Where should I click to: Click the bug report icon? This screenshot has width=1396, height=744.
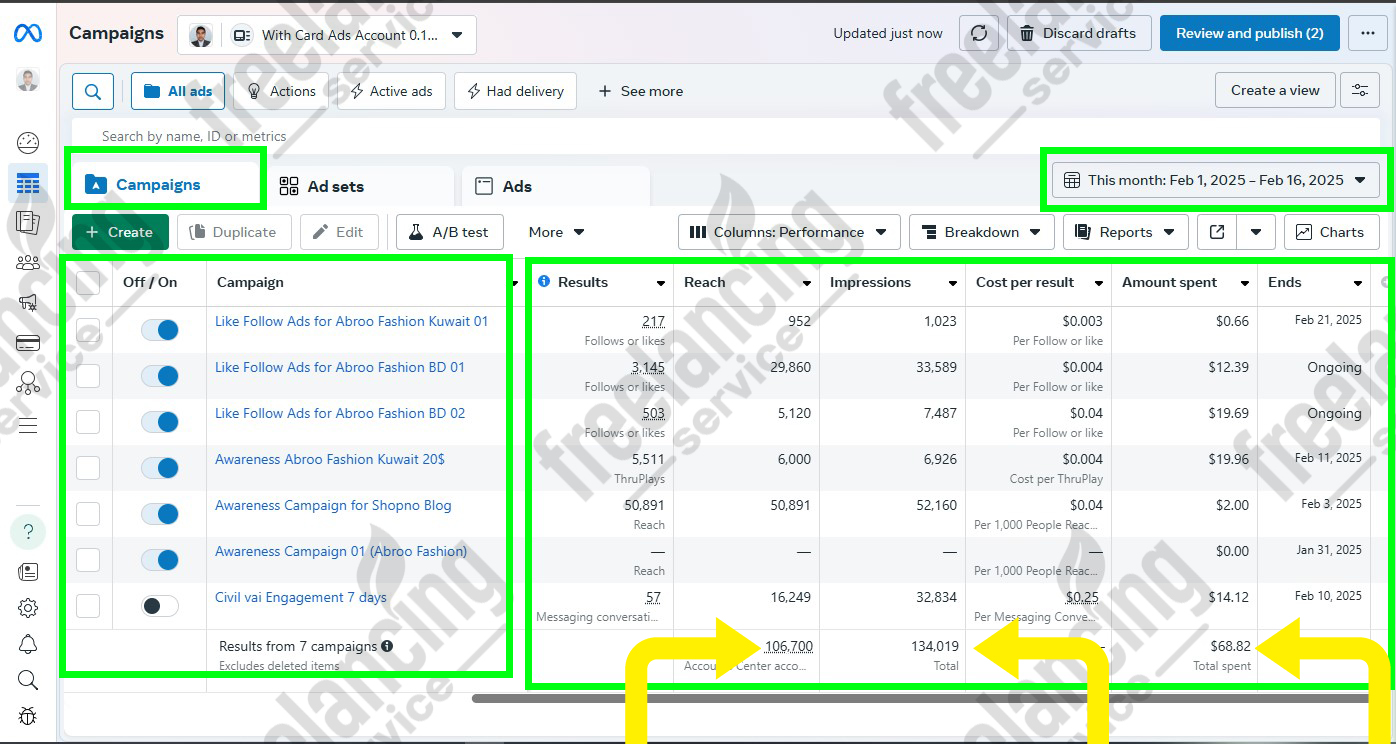[x=28, y=716]
